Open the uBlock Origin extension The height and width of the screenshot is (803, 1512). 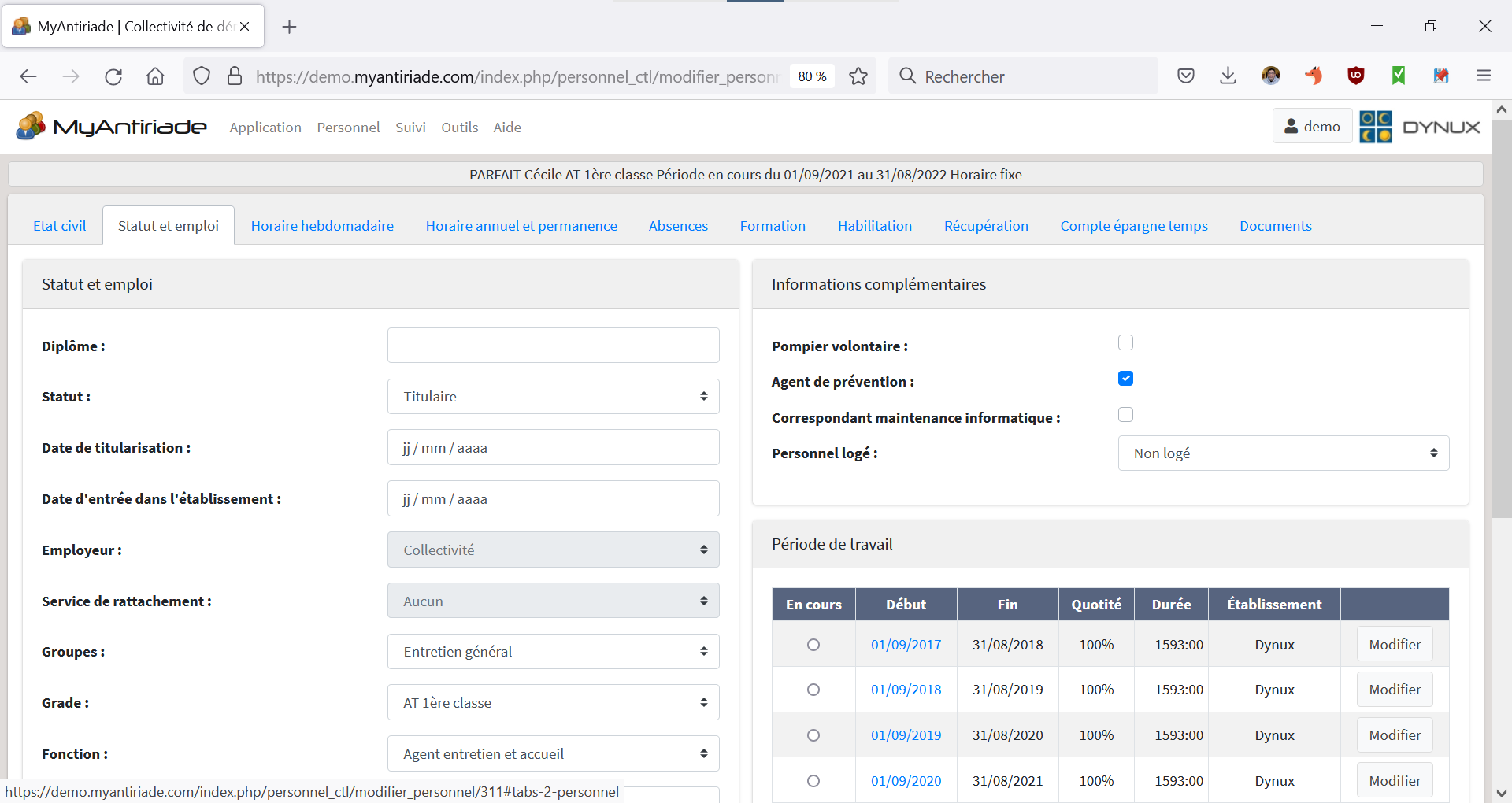coord(1356,76)
